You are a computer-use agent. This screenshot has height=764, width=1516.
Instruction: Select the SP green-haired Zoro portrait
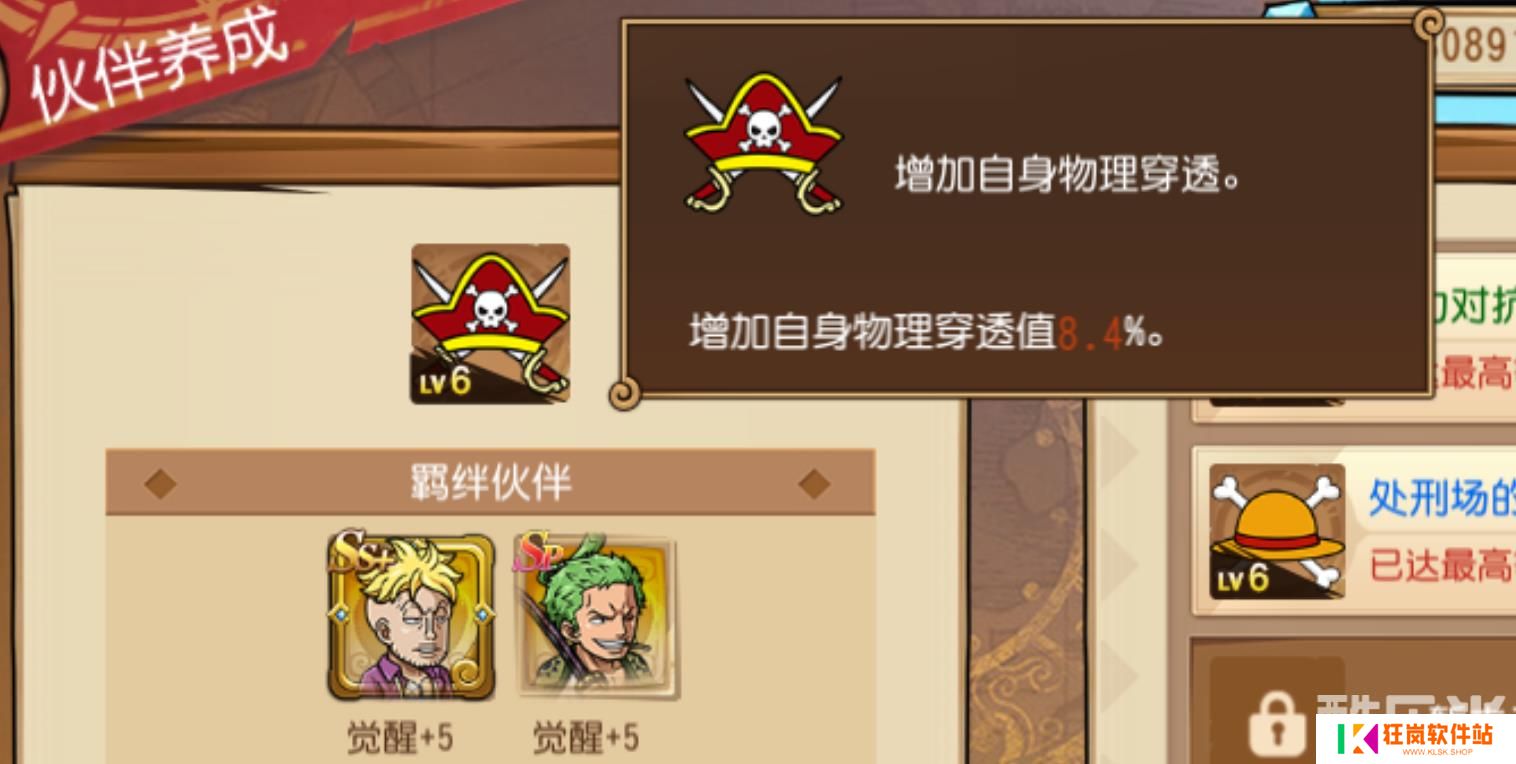[x=597, y=616]
